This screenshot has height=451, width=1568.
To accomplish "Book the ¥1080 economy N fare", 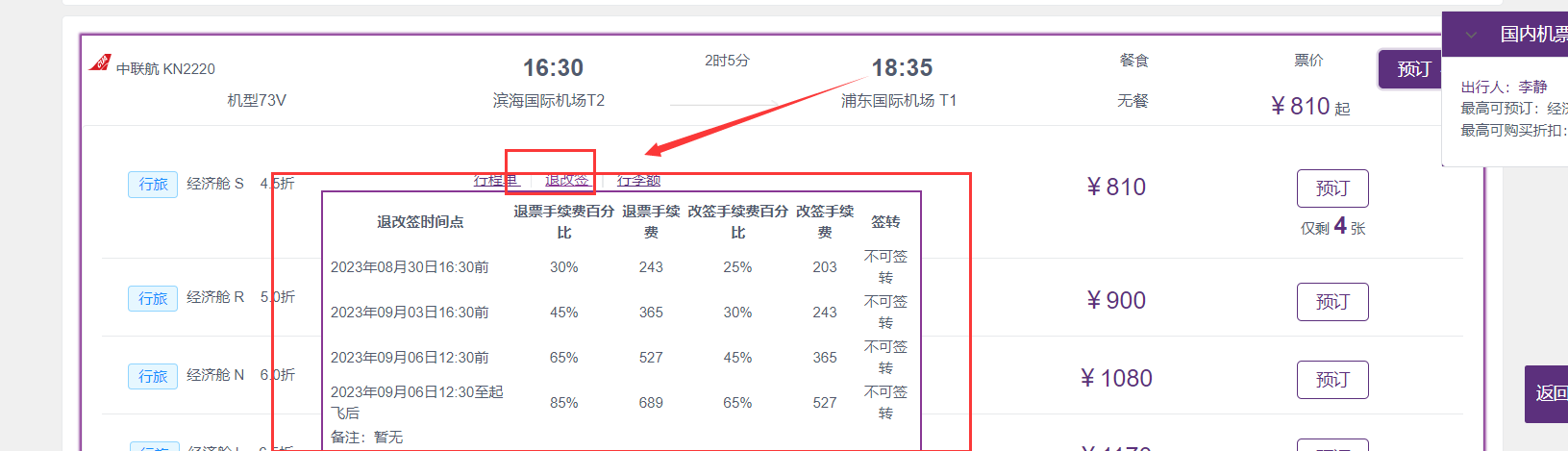I will coord(1332,380).
